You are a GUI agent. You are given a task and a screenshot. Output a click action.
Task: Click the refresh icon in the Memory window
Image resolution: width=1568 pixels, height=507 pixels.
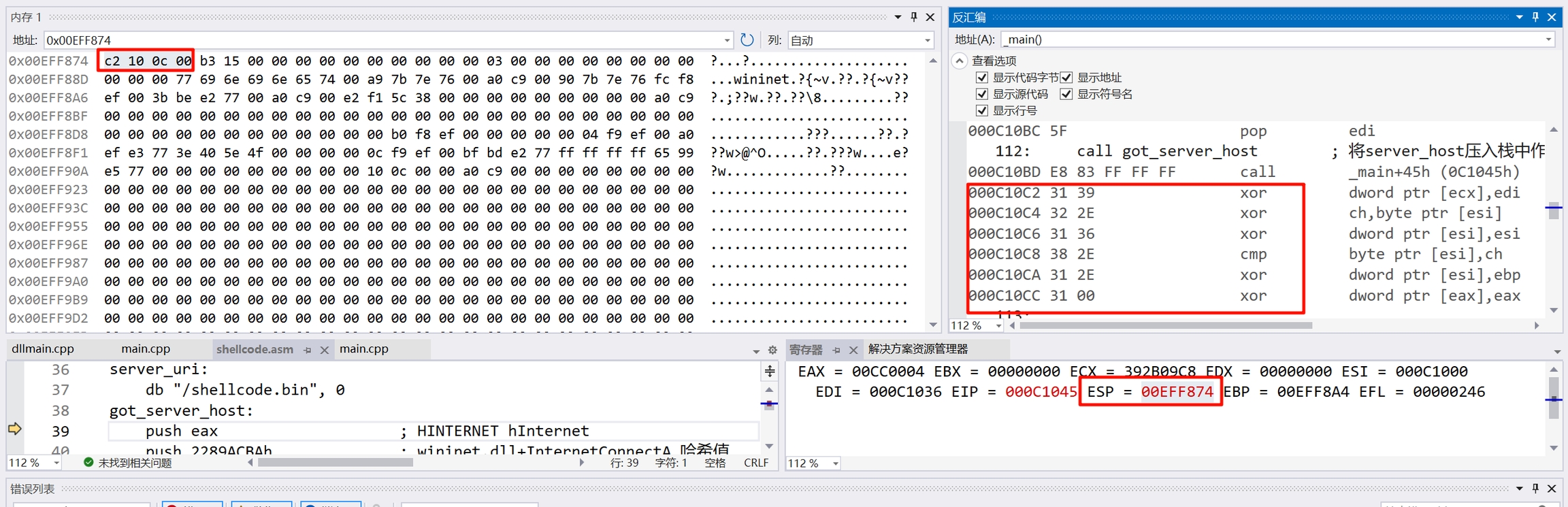click(747, 40)
